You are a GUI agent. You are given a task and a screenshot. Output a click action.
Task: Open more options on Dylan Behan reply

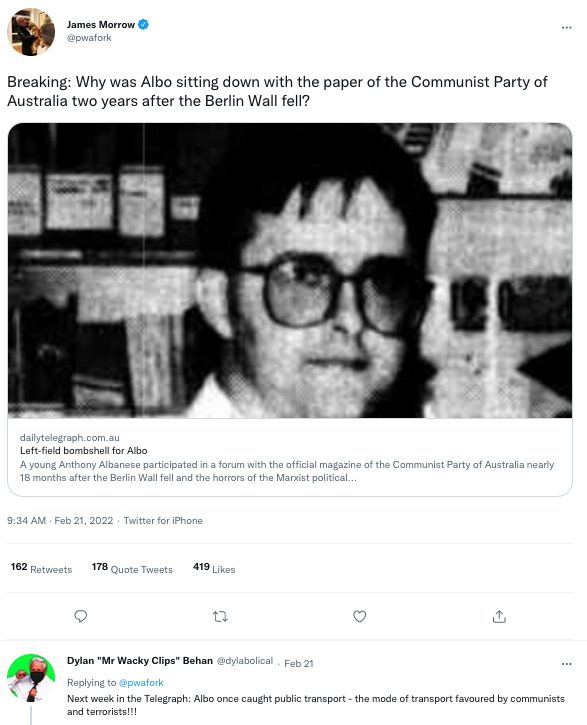[567, 664]
